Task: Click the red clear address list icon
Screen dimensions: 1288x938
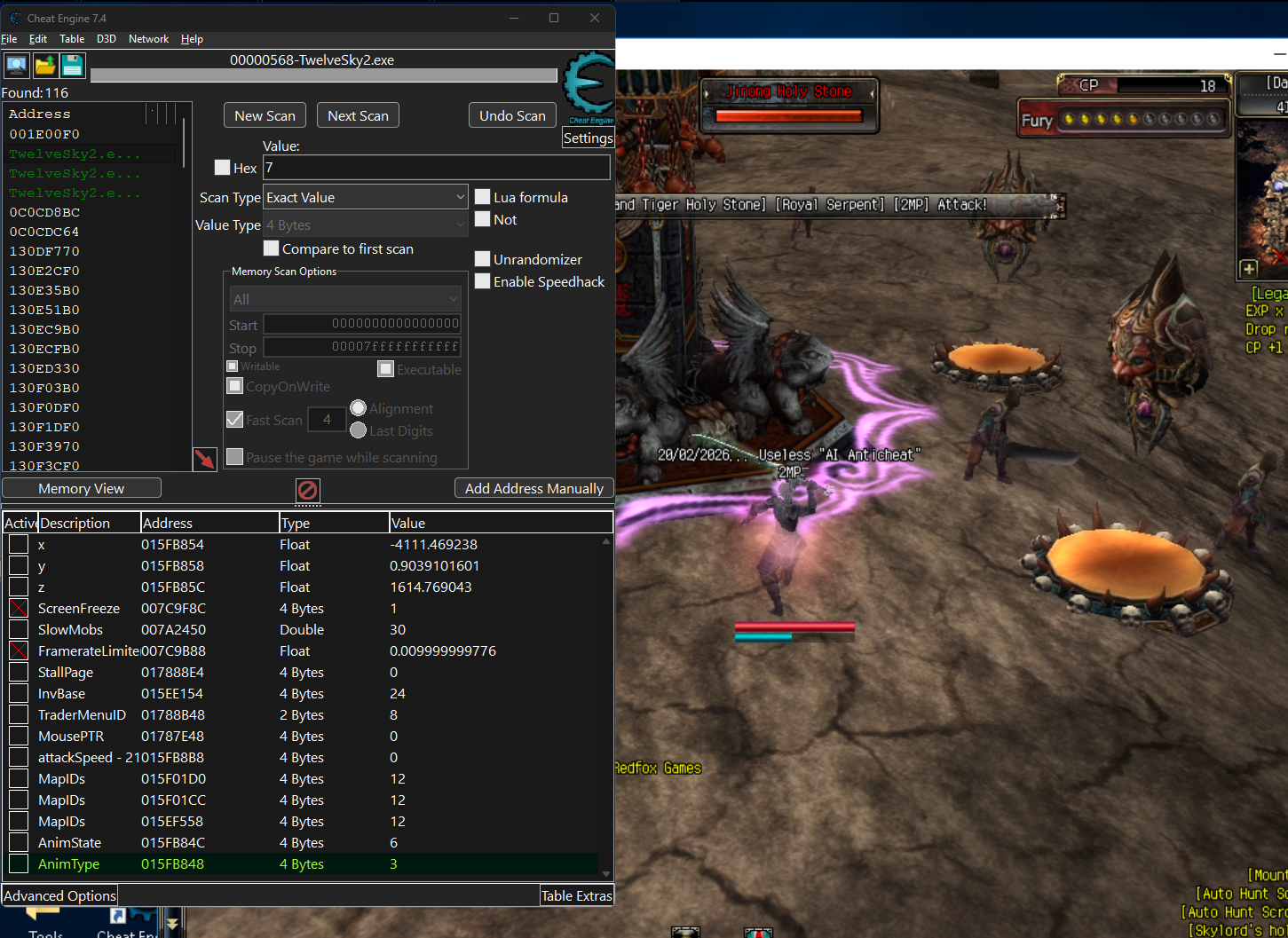Action: point(307,490)
